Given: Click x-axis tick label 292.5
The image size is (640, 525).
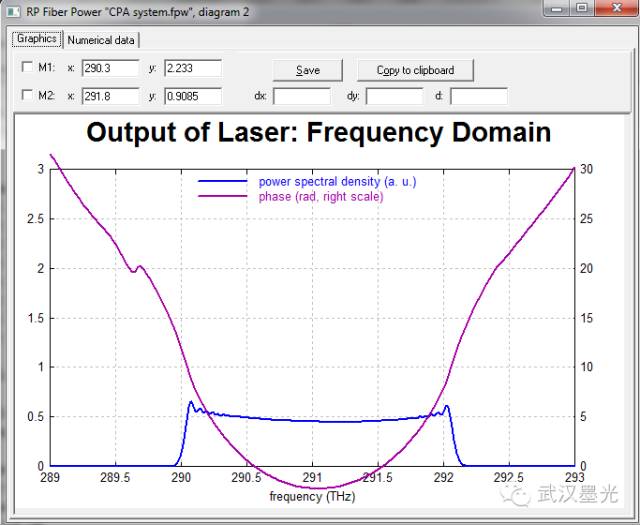Looking at the screenshot, I should click(x=509, y=477).
